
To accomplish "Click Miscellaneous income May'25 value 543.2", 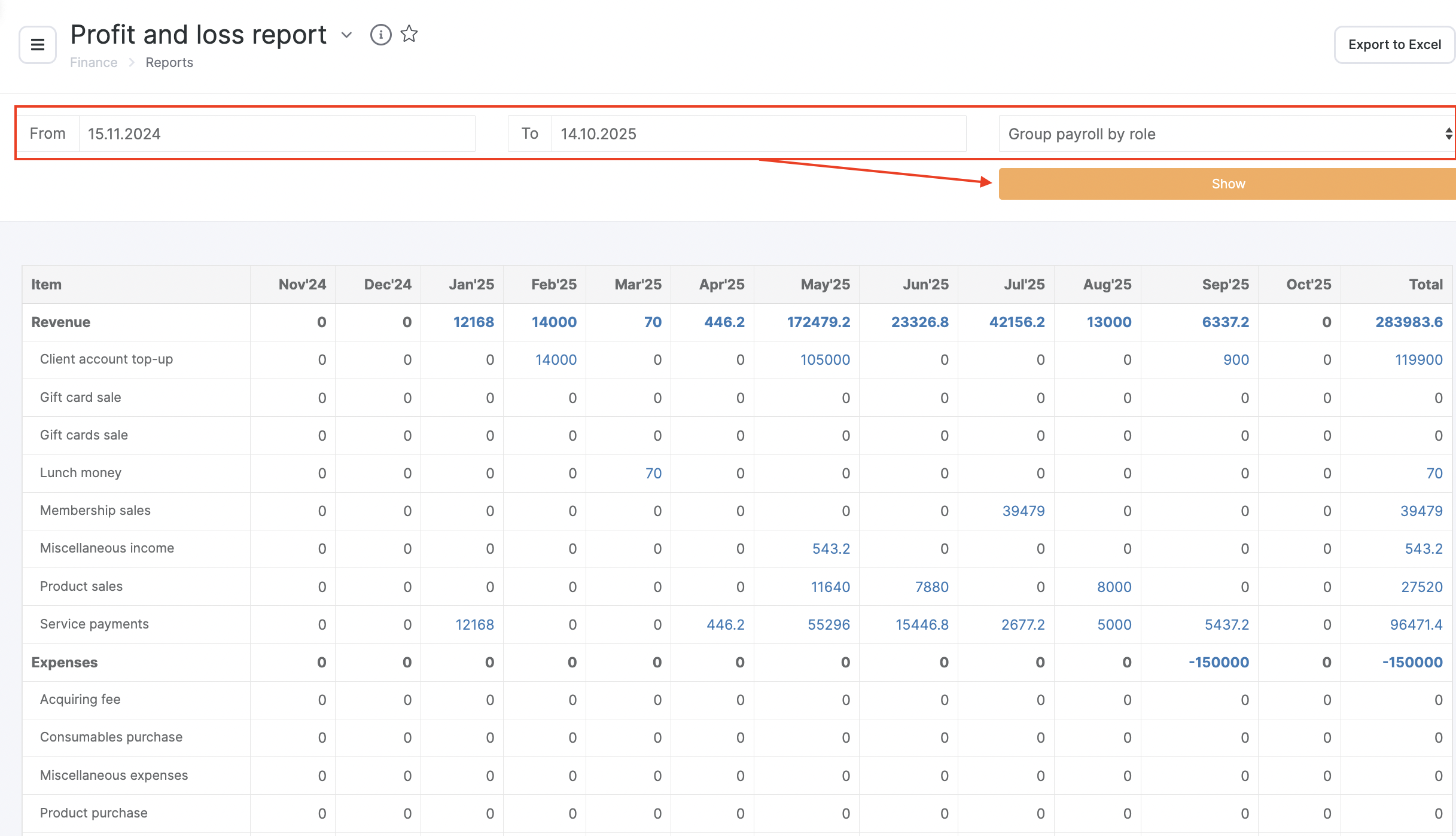I will click(x=831, y=549).
